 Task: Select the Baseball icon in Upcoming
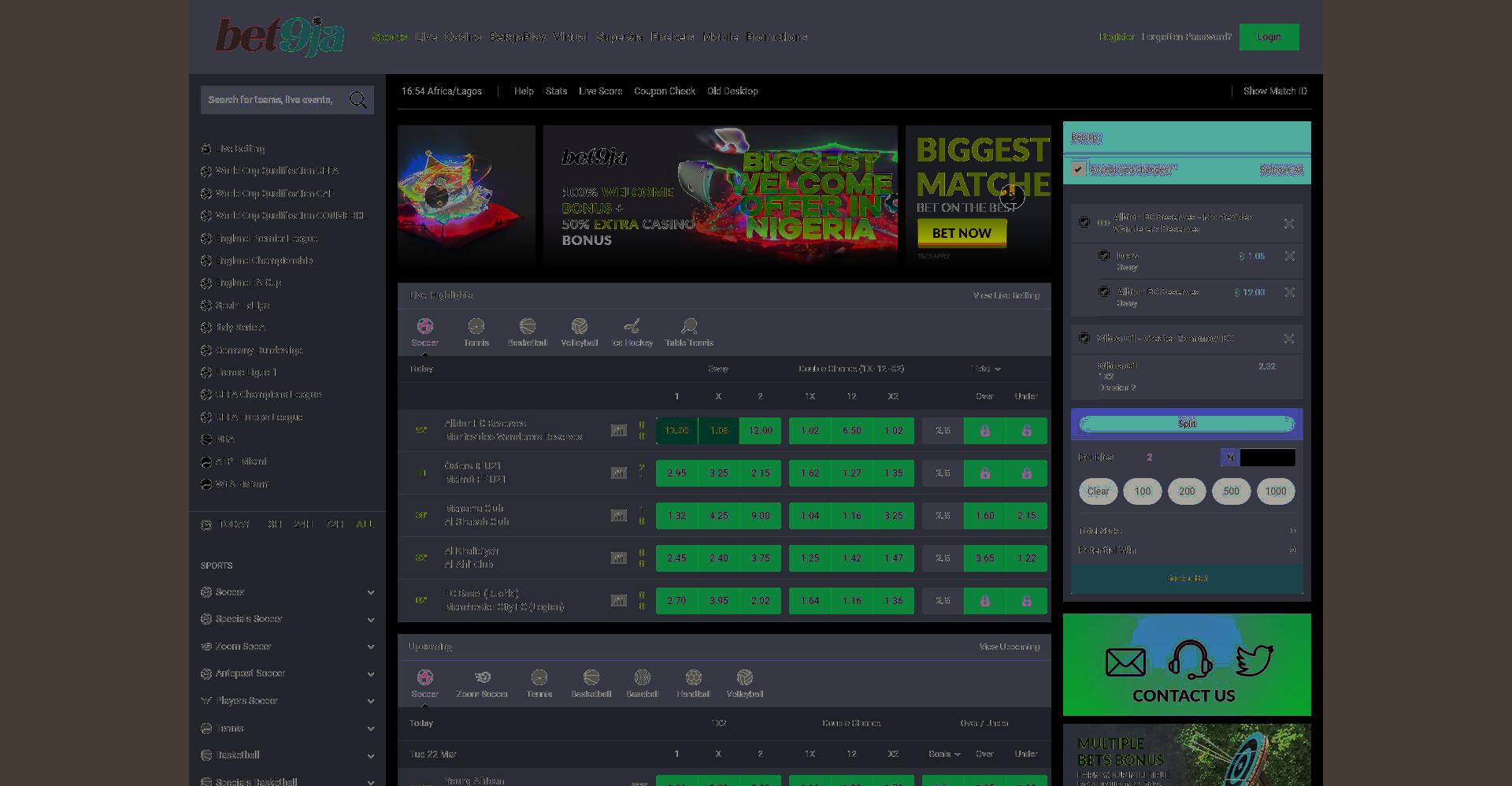642,677
